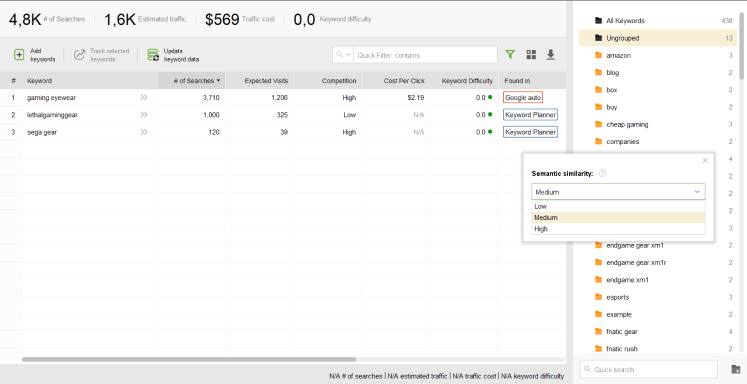This screenshot has height=384, width=747.
Task: Expand the arrows beside gaming eyewear
Action: (x=143, y=97)
